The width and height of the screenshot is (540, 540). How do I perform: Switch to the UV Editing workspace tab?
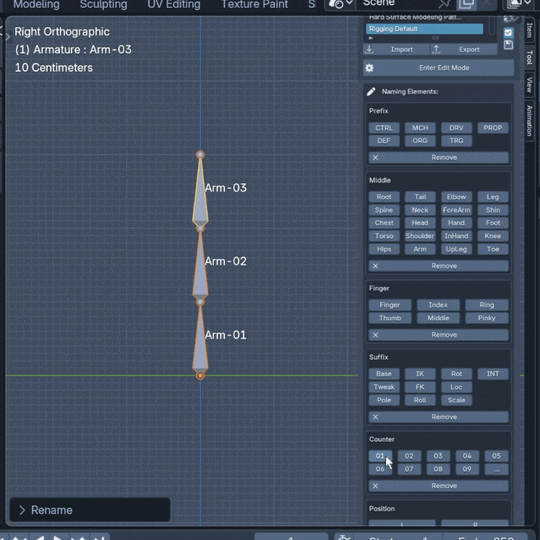click(174, 4)
